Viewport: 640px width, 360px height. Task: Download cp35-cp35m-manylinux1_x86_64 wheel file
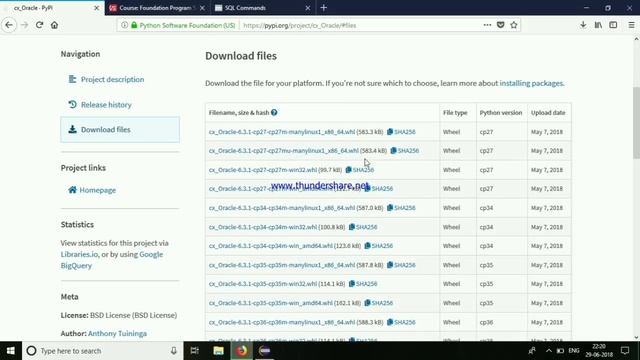point(282,265)
